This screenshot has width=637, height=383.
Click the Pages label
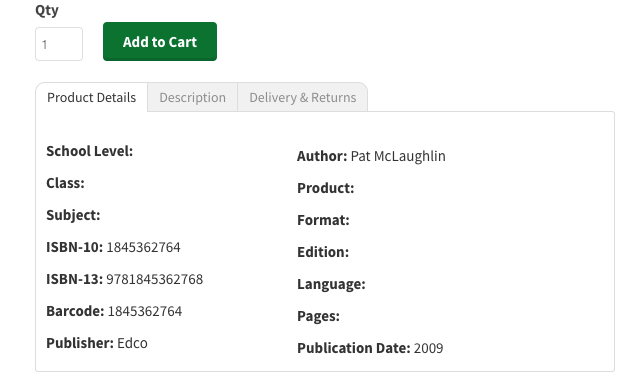[x=318, y=316]
